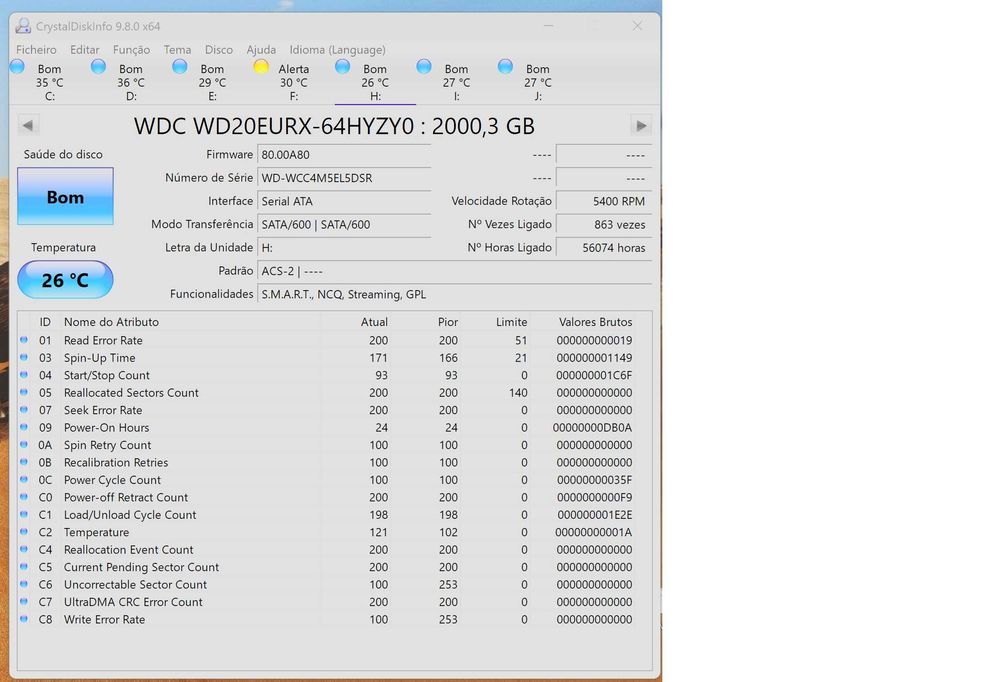
Task: Click the 863 vezes power-on count field
Action: (x=604, y=225)
